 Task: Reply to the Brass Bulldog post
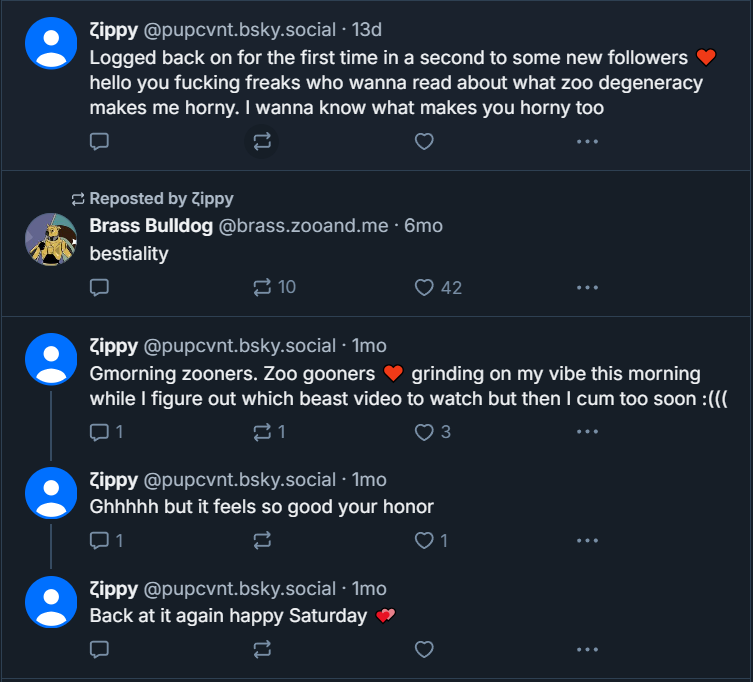pyautogui.click(x=99, y=287)
